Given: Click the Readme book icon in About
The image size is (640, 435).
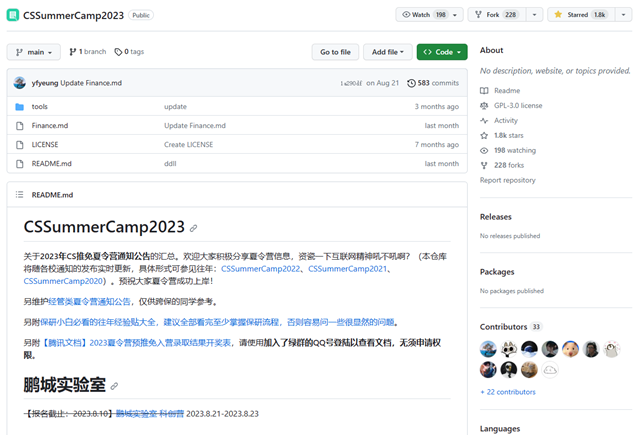Looking at the screenshot, I should point(484,91).
